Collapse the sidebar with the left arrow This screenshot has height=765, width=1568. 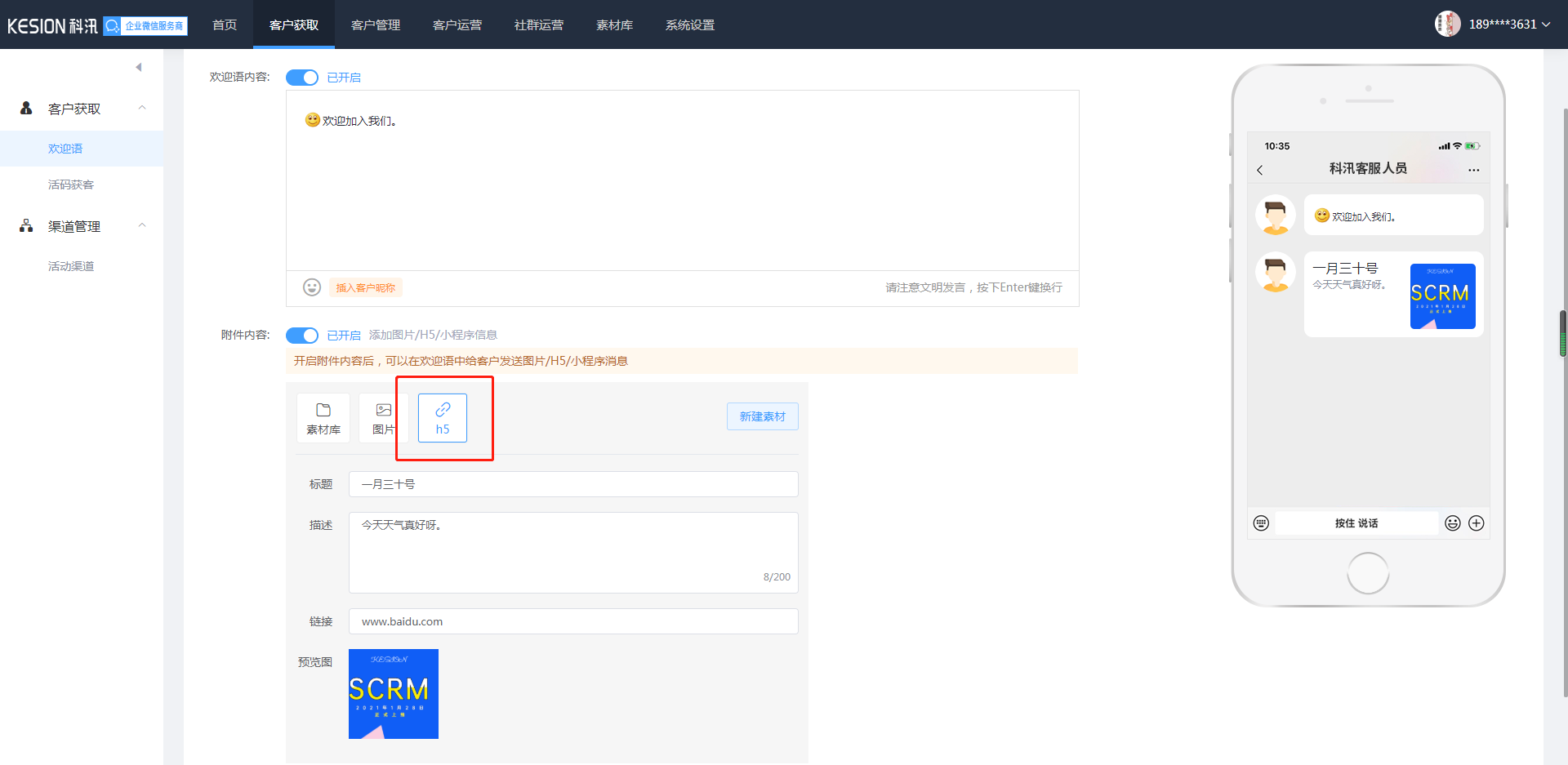139,67
